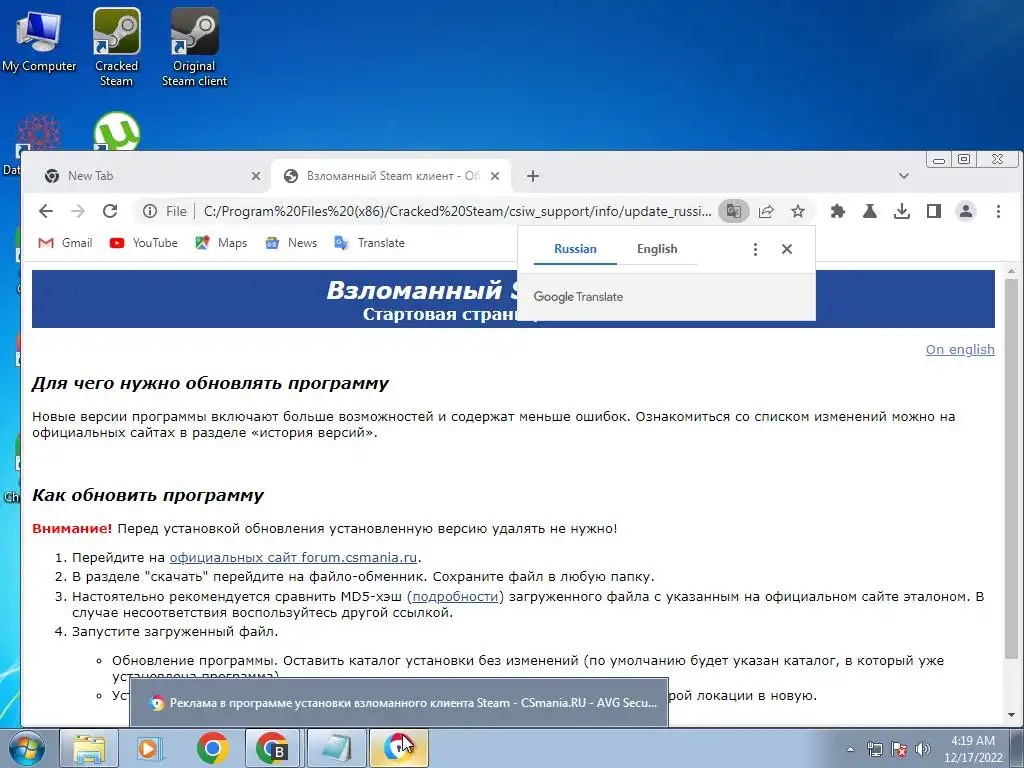Click the share page icon

(766, 211)
